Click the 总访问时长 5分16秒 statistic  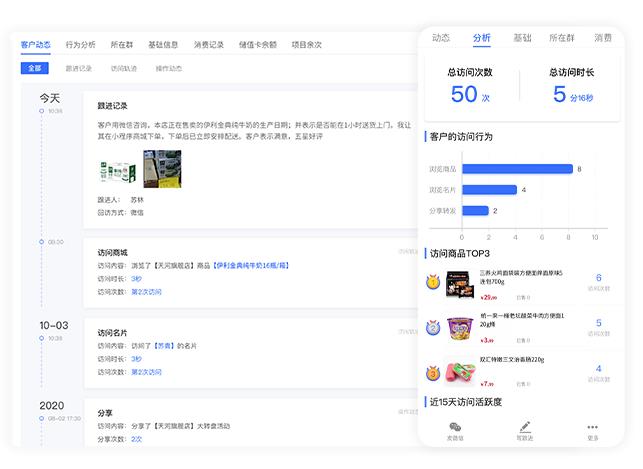coord(572,86)
